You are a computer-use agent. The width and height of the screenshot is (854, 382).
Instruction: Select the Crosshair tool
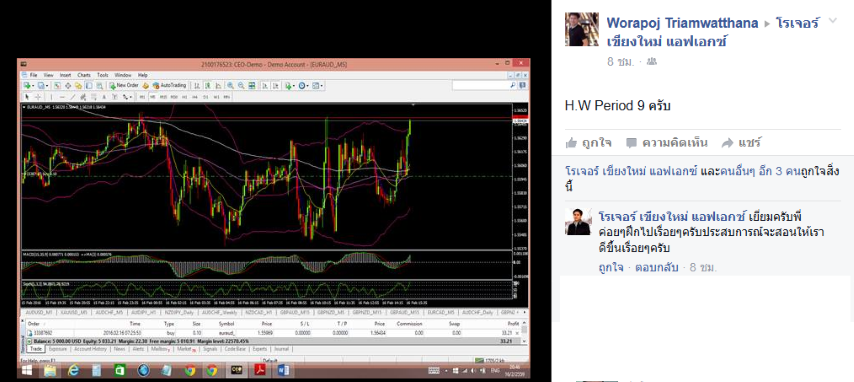(38, 97)
